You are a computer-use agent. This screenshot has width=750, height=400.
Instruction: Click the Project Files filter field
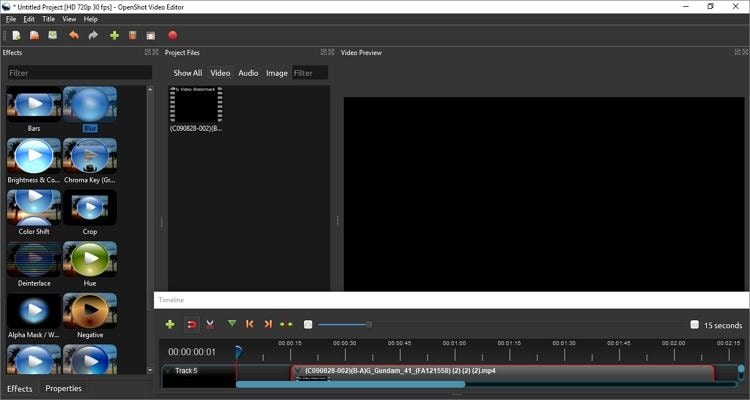[x=310, y=73]
